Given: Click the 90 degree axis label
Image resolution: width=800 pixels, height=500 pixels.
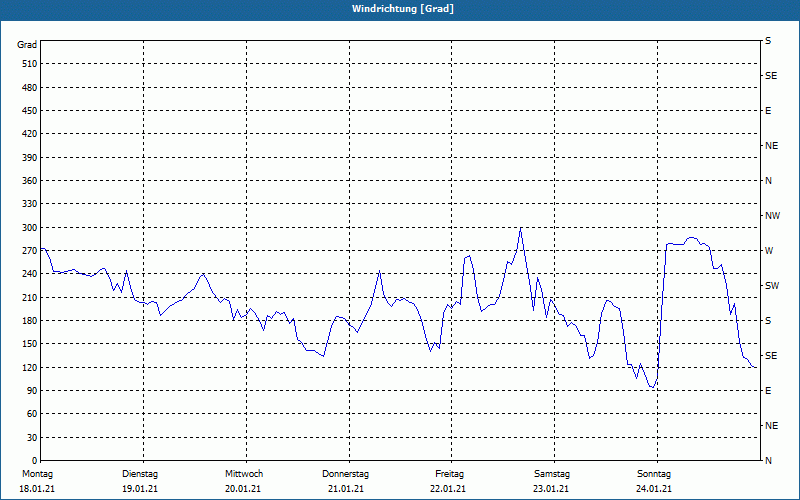Looking at the screenshot, I should point(31,391).
